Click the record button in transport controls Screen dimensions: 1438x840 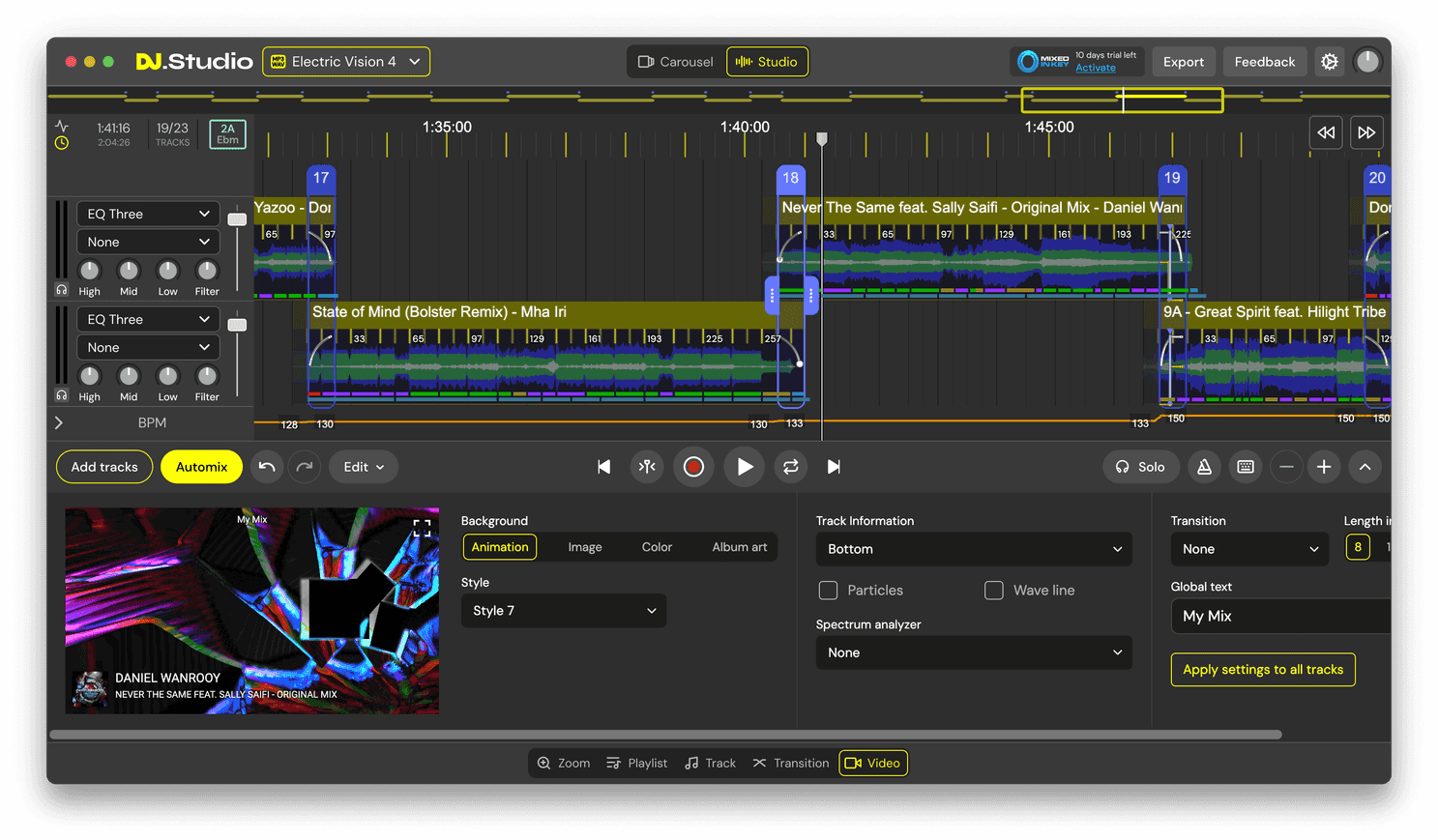pos(693,467)
